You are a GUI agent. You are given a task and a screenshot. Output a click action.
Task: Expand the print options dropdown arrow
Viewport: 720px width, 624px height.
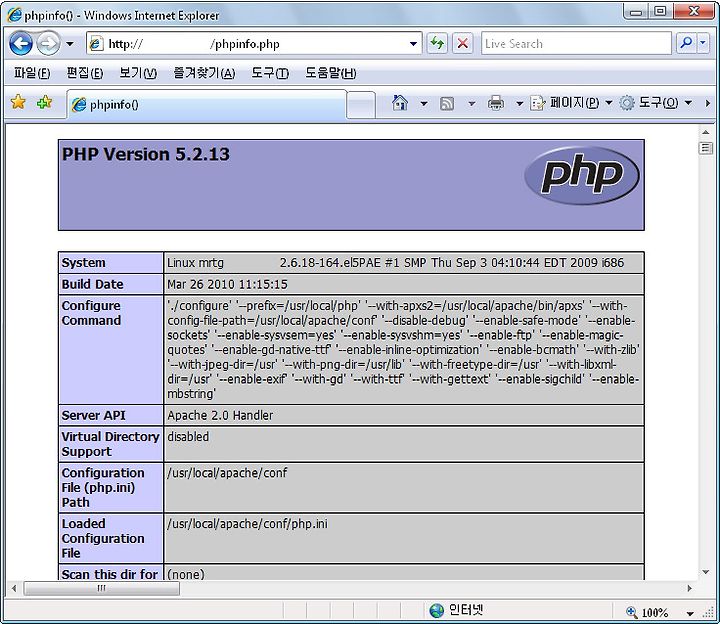519,103
